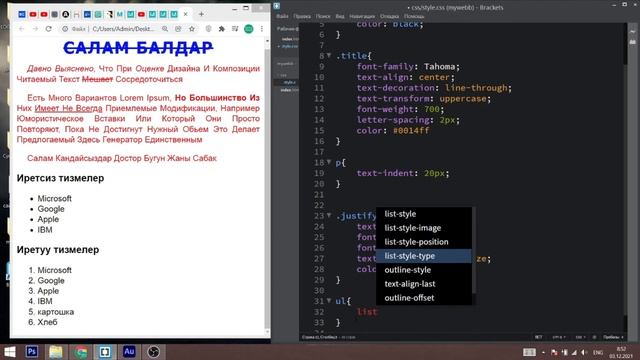Start Live Preview with the lightning icon
Viewport: 640px width, 360px height.
click(x=633, y=32)
